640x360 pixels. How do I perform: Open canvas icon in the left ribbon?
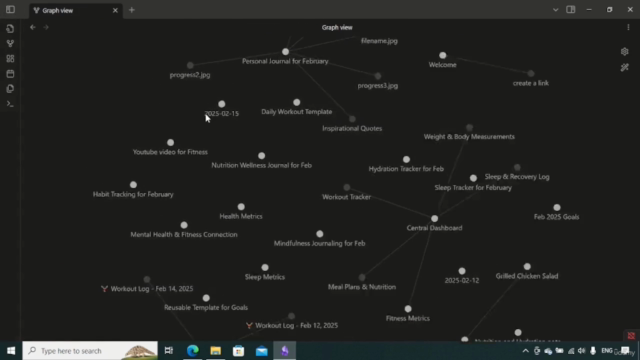point(10,59)
